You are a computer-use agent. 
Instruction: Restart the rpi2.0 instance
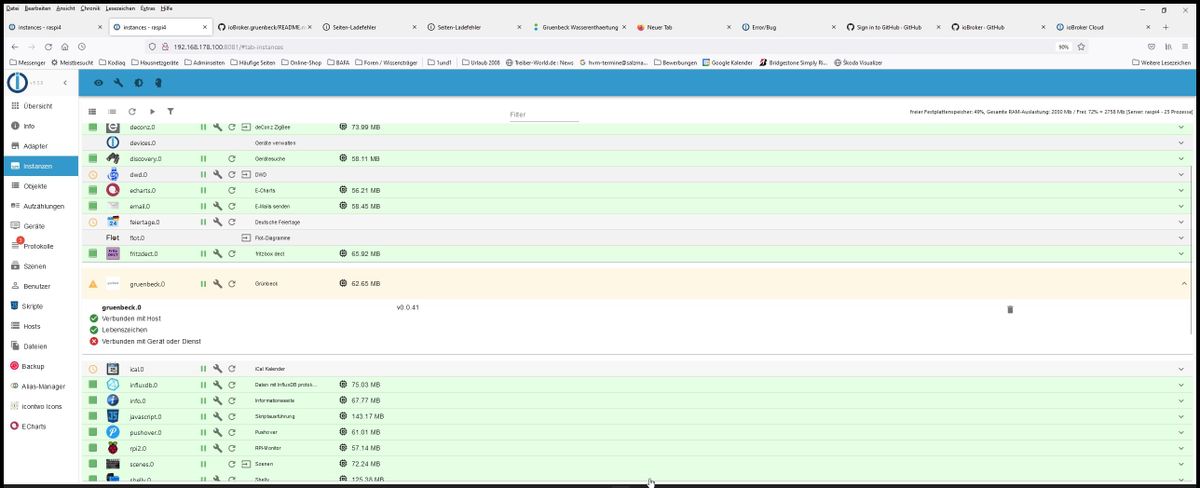coord(232,448)
